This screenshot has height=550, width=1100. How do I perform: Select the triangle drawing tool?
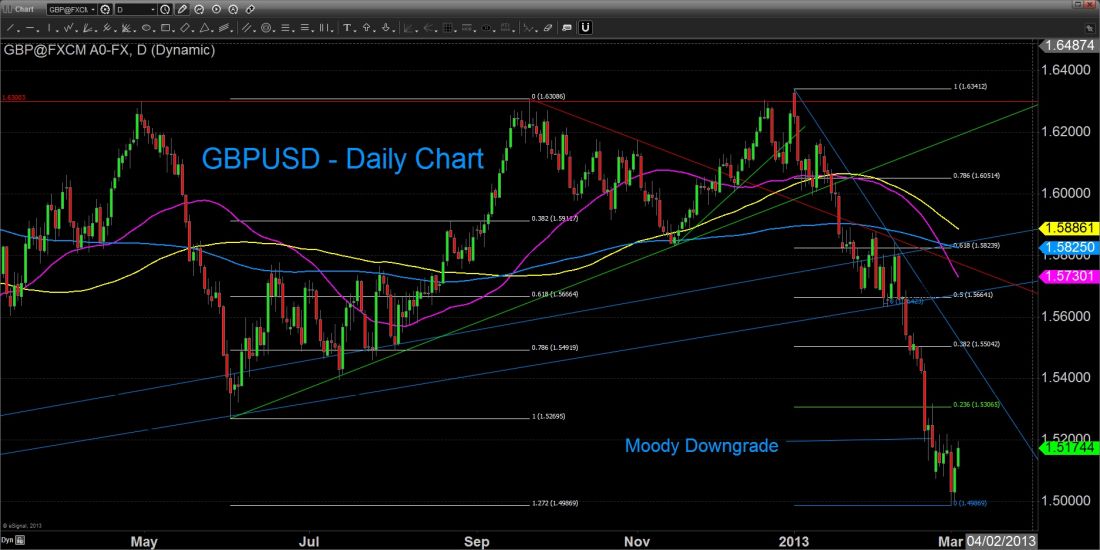tap(206, 27)
